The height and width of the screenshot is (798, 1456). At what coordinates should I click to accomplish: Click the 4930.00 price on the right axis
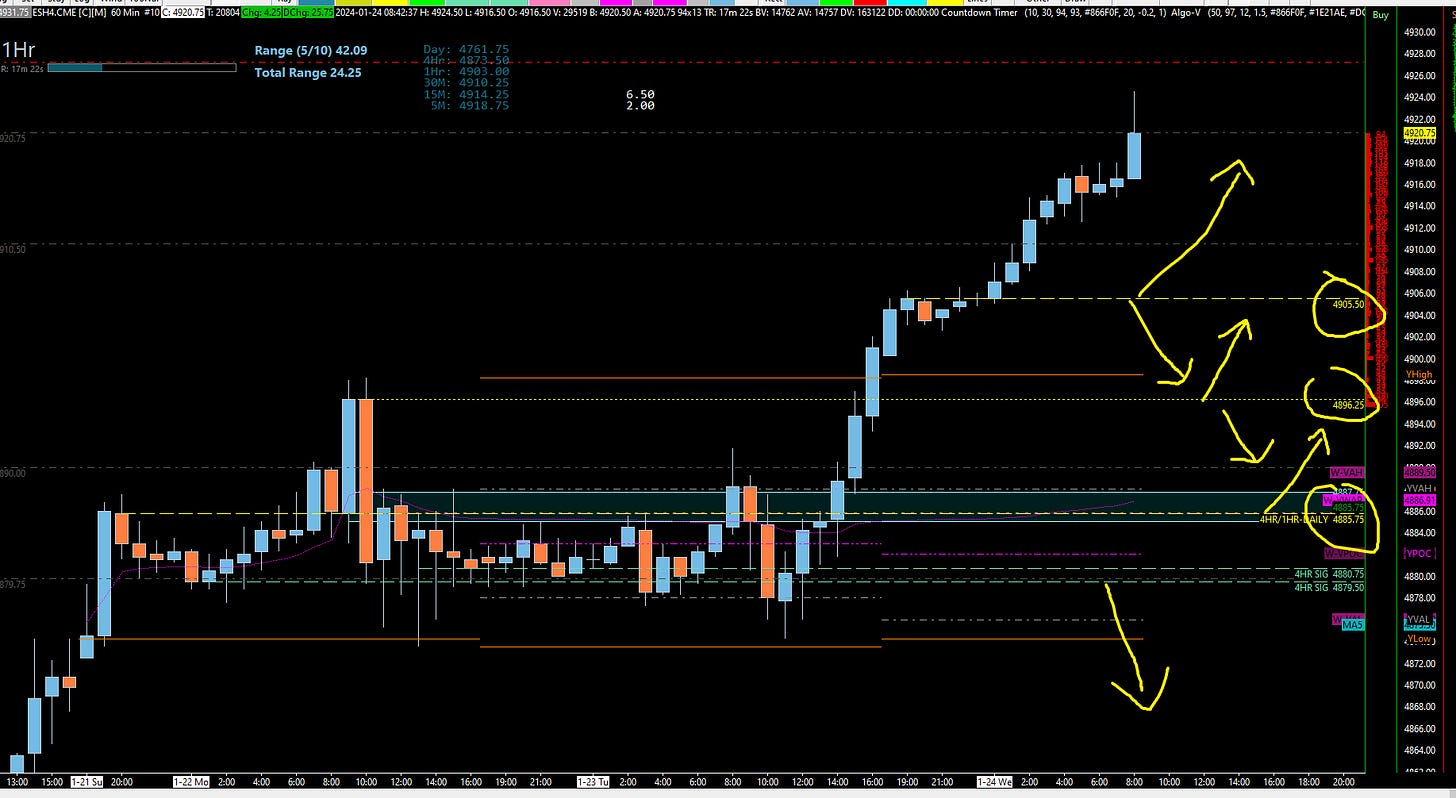(x=1419, y=33)
